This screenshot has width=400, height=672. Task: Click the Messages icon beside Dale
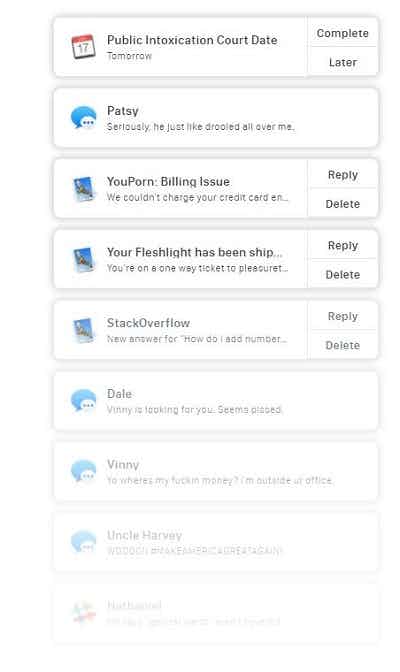(x=83, y=400)
